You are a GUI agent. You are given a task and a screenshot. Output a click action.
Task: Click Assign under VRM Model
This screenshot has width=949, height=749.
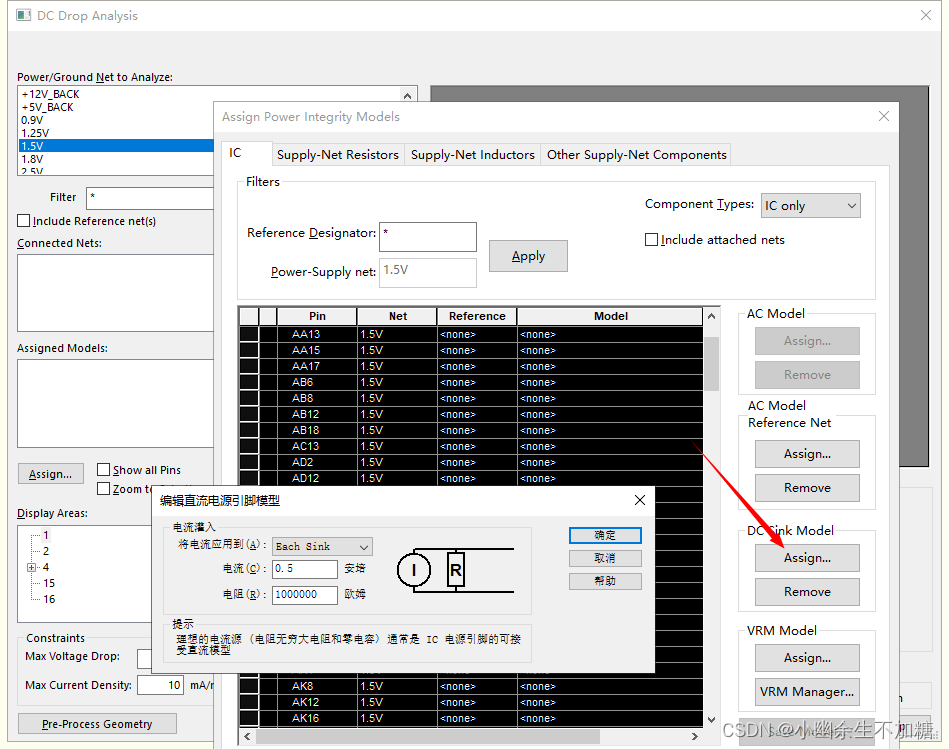pos(807,658)
